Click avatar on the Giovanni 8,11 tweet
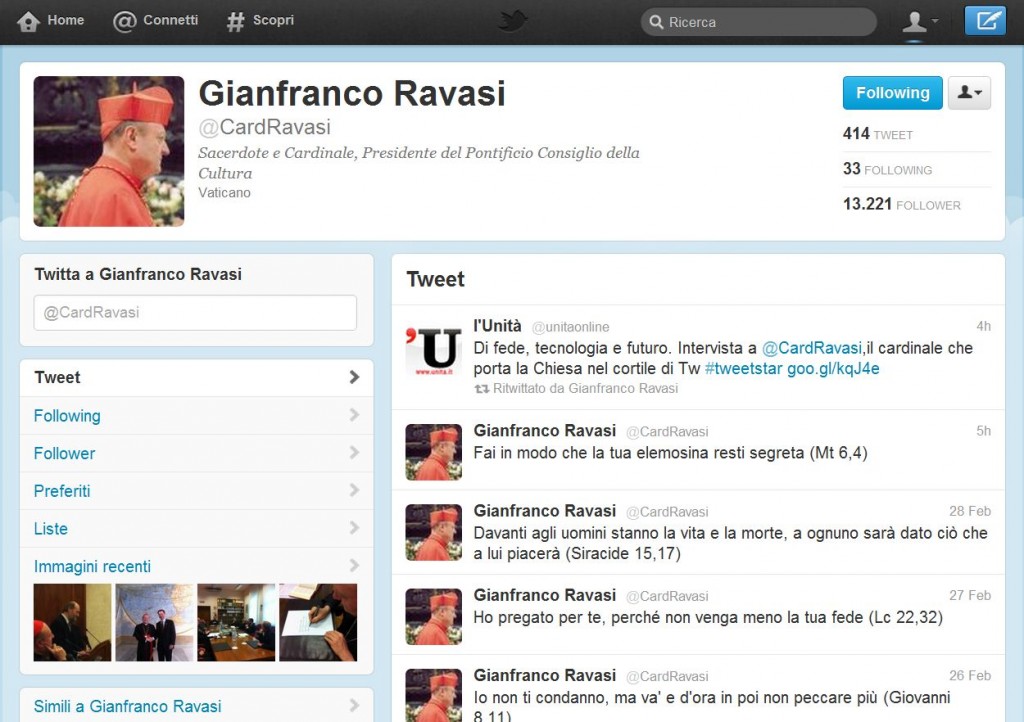 click(434, 696)
